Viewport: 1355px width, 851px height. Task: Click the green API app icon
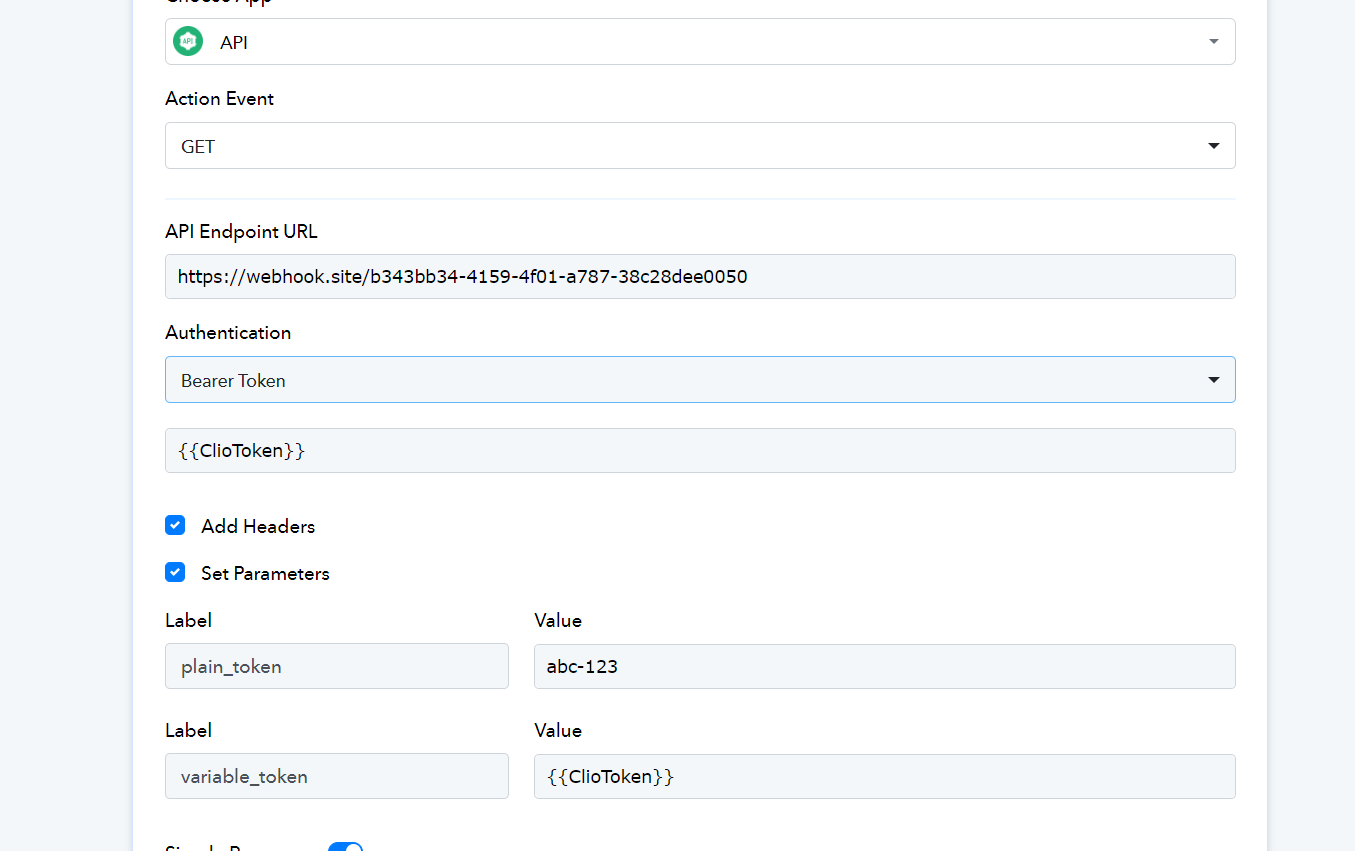tap(187, 41)
